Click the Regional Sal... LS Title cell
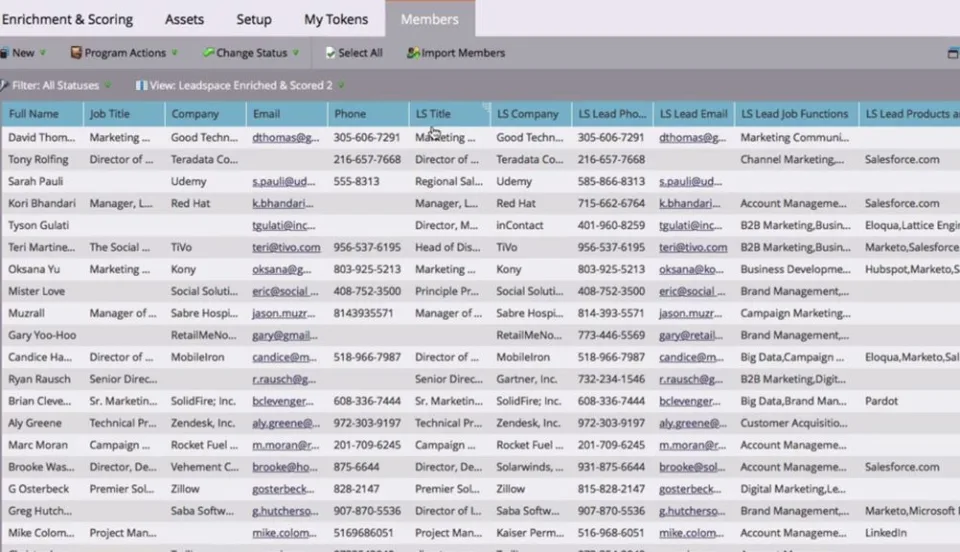The height and width of the screenshot is (552, 960). [x=449, y=182]
